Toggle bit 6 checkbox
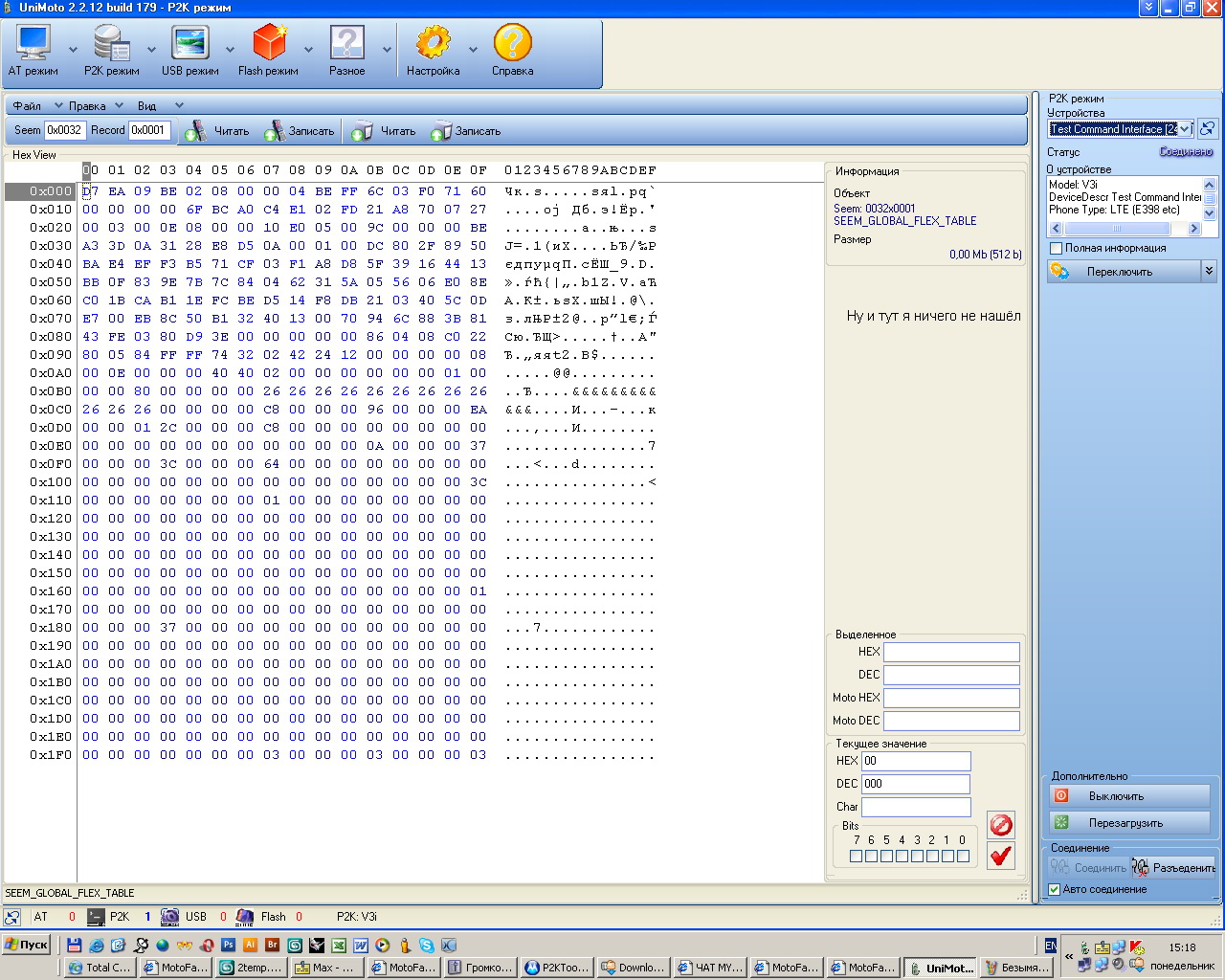Viewport: 1225px width, 980px height. click(871, 857)
